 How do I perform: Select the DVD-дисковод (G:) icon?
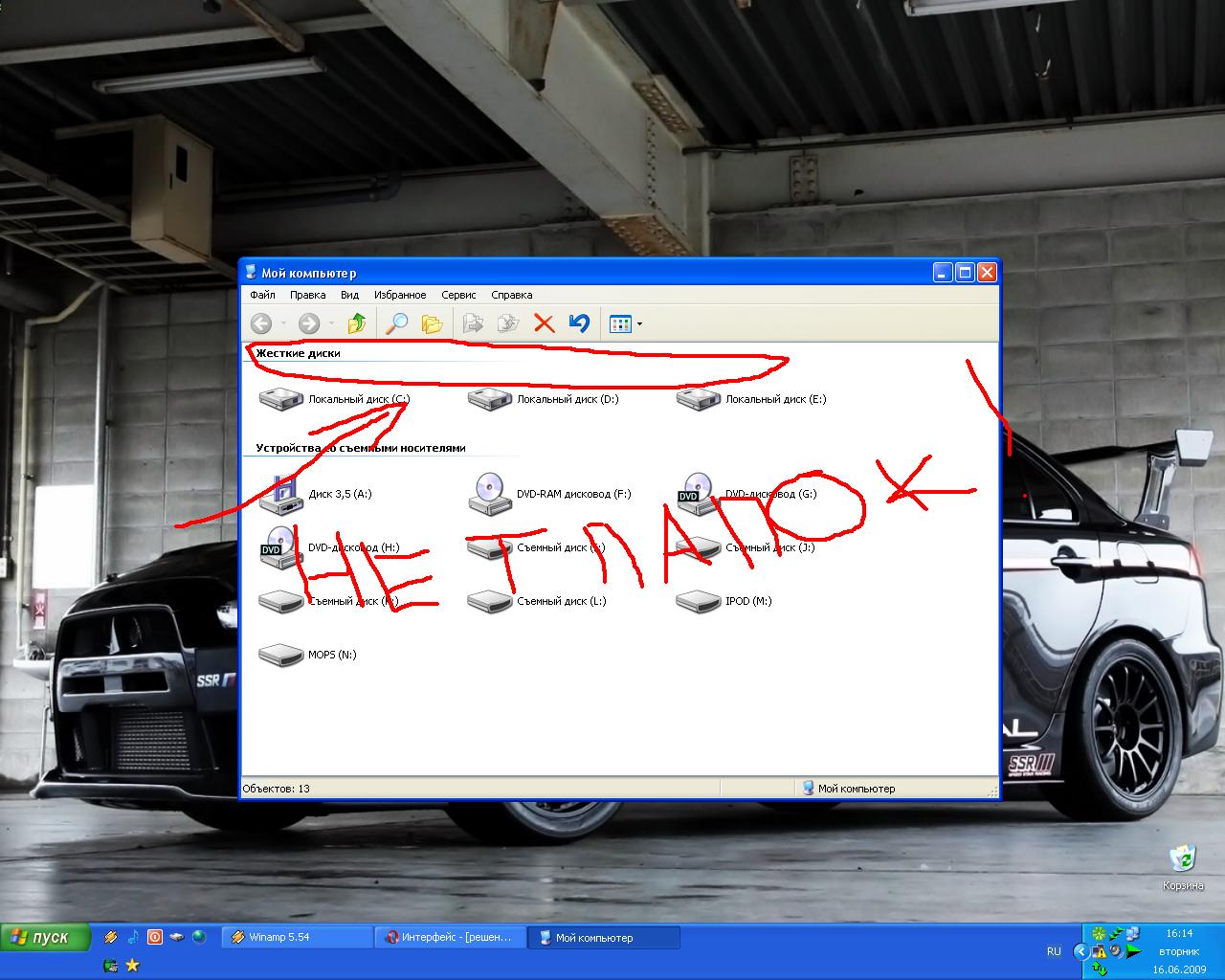pos(699,494)
